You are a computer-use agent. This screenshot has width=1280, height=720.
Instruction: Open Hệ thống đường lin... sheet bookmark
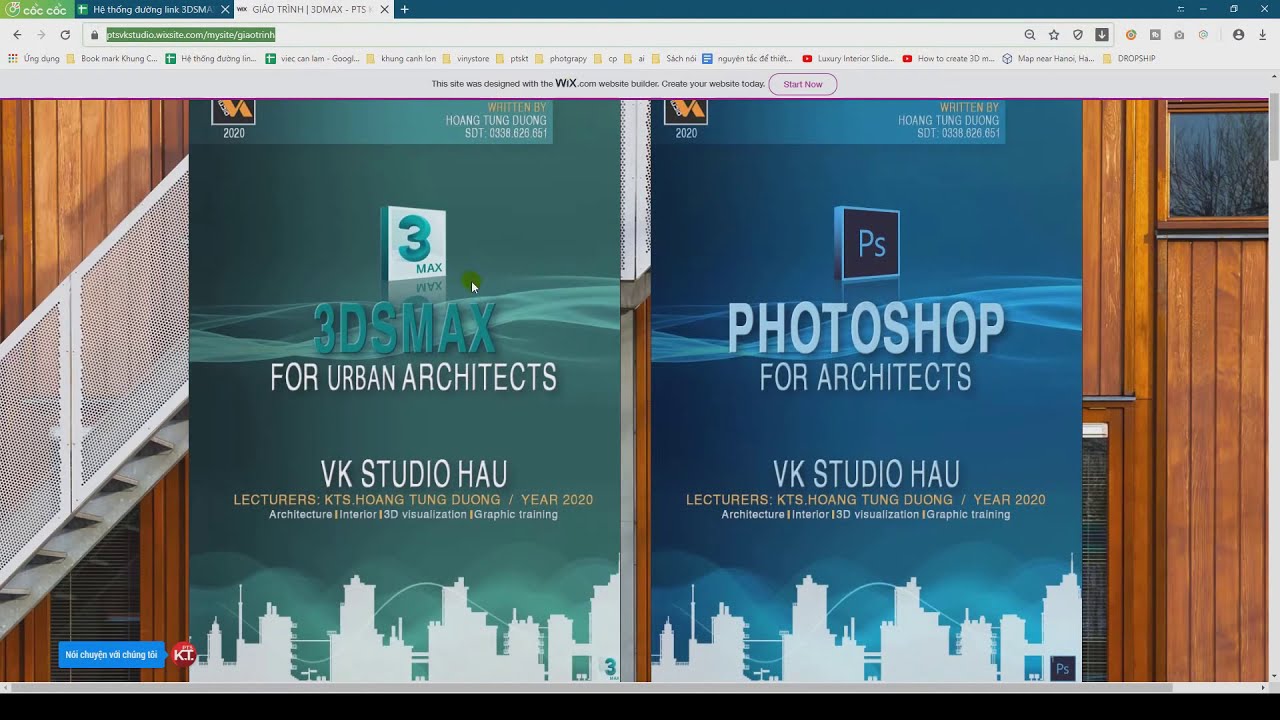point(211,58)
